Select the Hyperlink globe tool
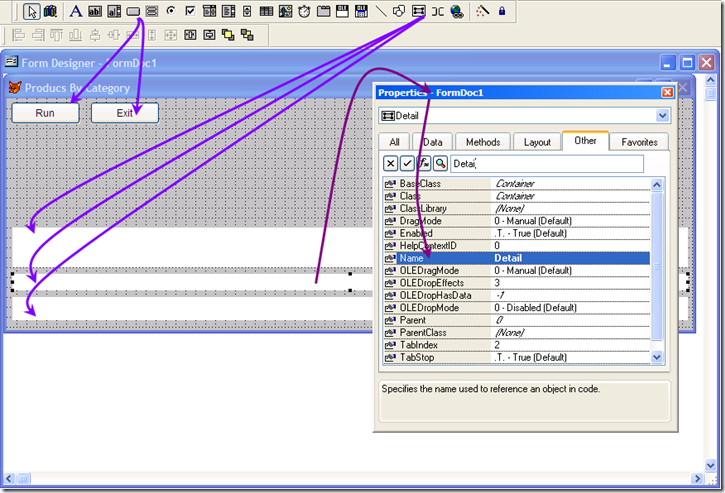 pos(457,11)
